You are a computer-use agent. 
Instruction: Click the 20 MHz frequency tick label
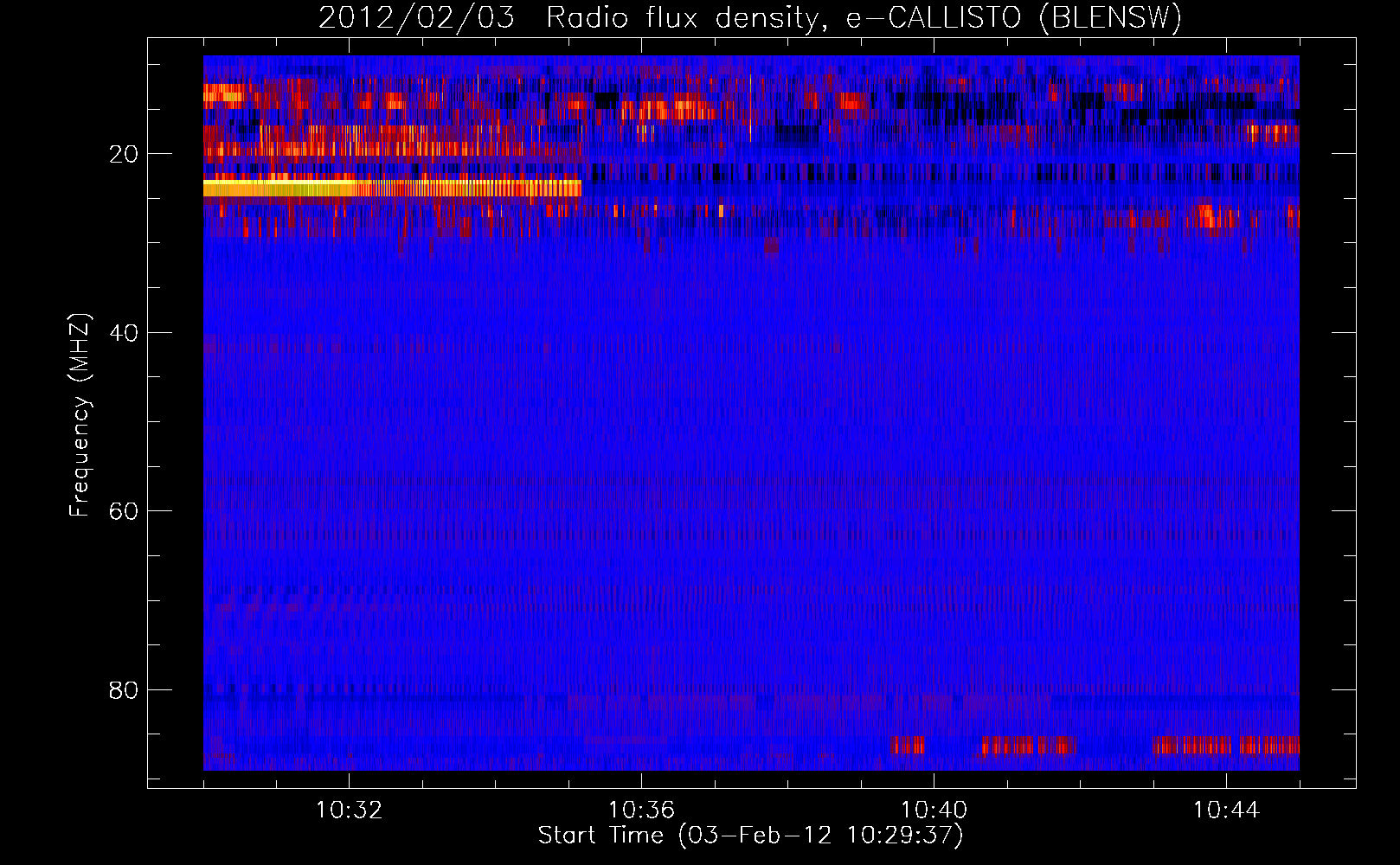125,154
